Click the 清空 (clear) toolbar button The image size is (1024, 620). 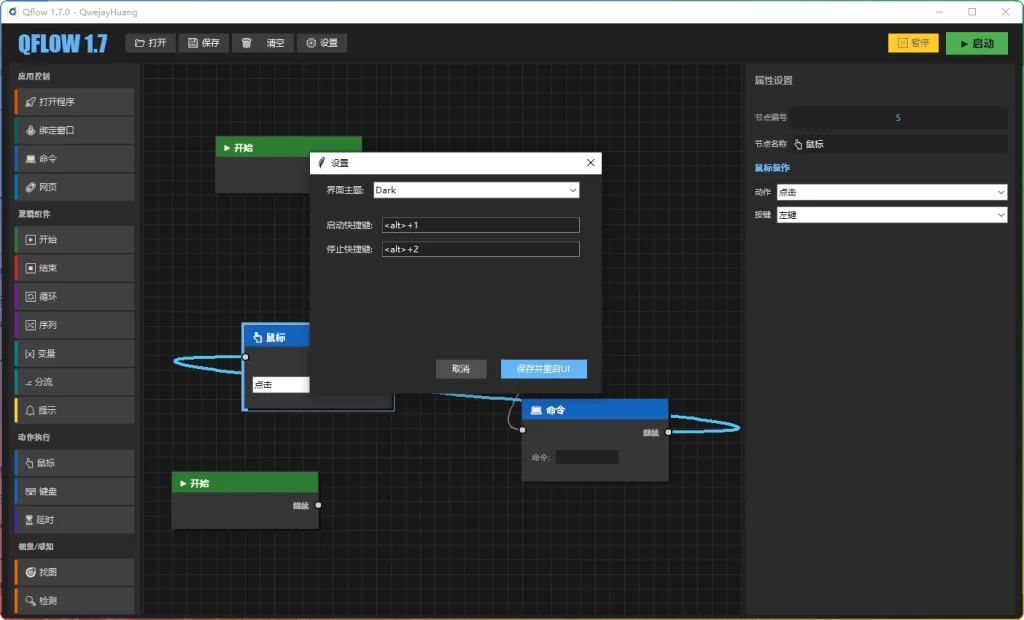pyautogui.click(x=262, y=43)
